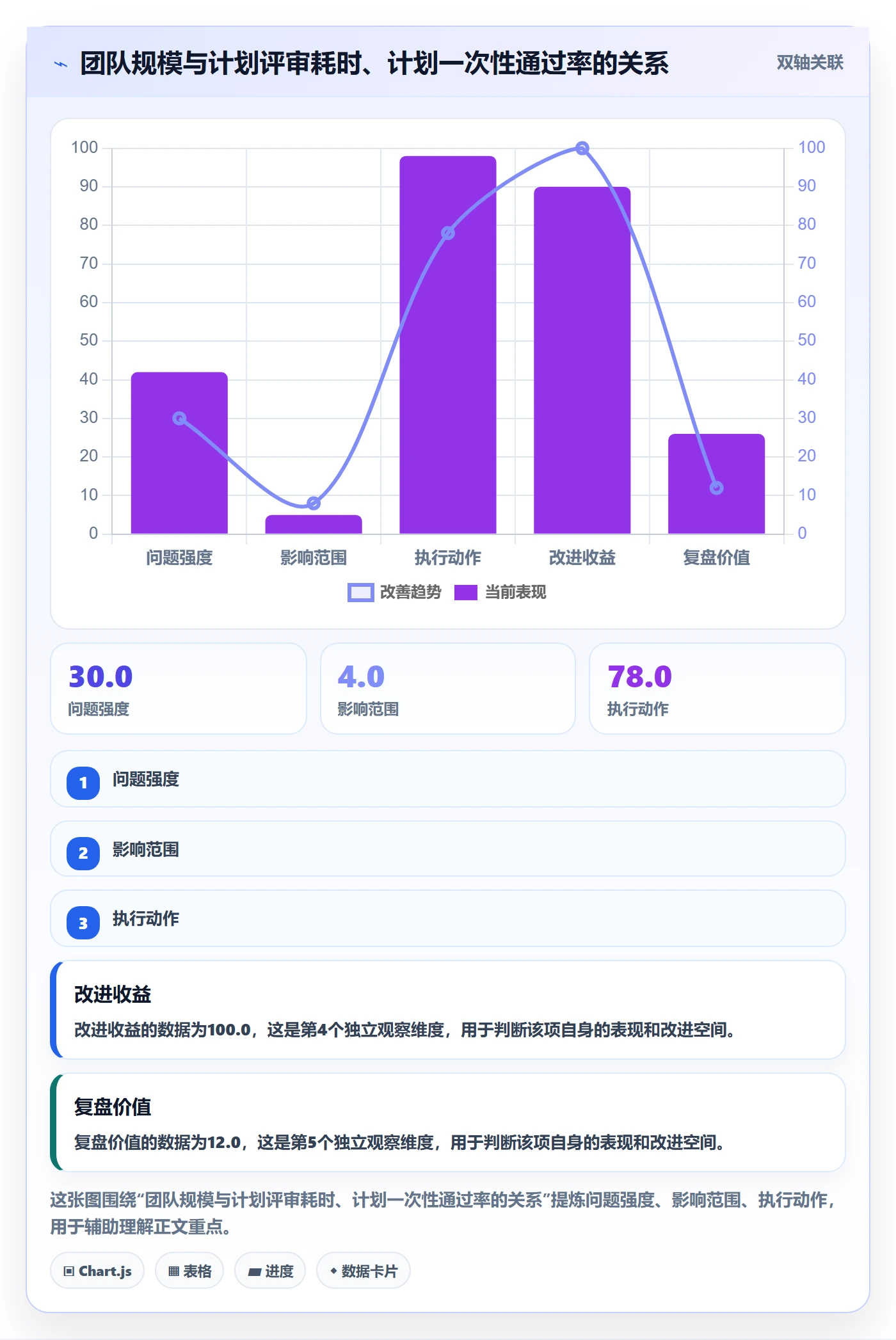Select the 执行动作 list row text
The image size is (896, 1340).
146,919
